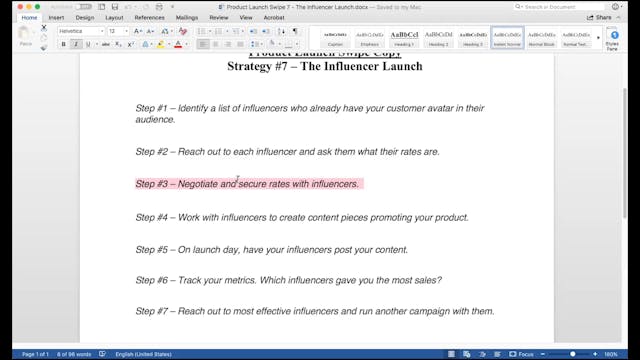The width and height of the screenshot is (640, 360).
Task: Go to References tab
Action: coord(149,18)
